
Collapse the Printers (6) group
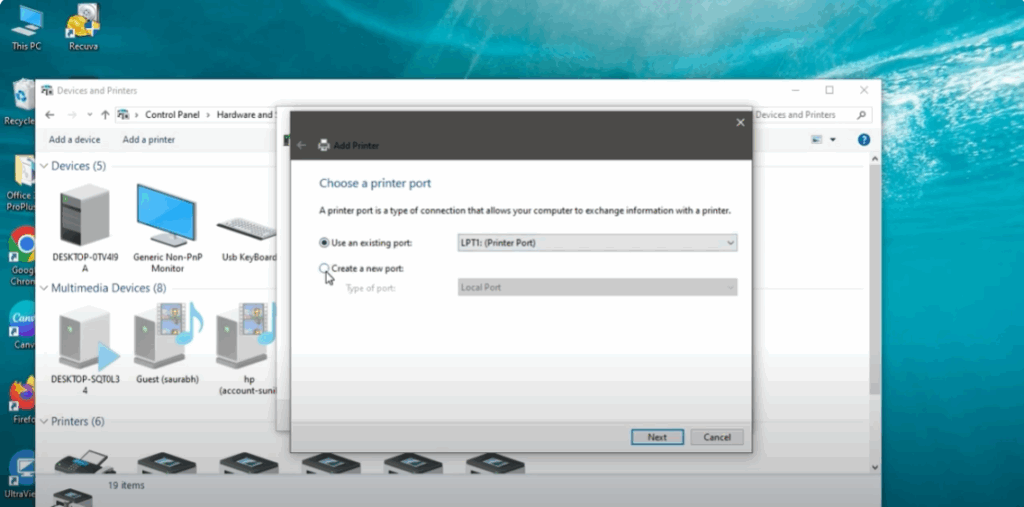[44, 421]
